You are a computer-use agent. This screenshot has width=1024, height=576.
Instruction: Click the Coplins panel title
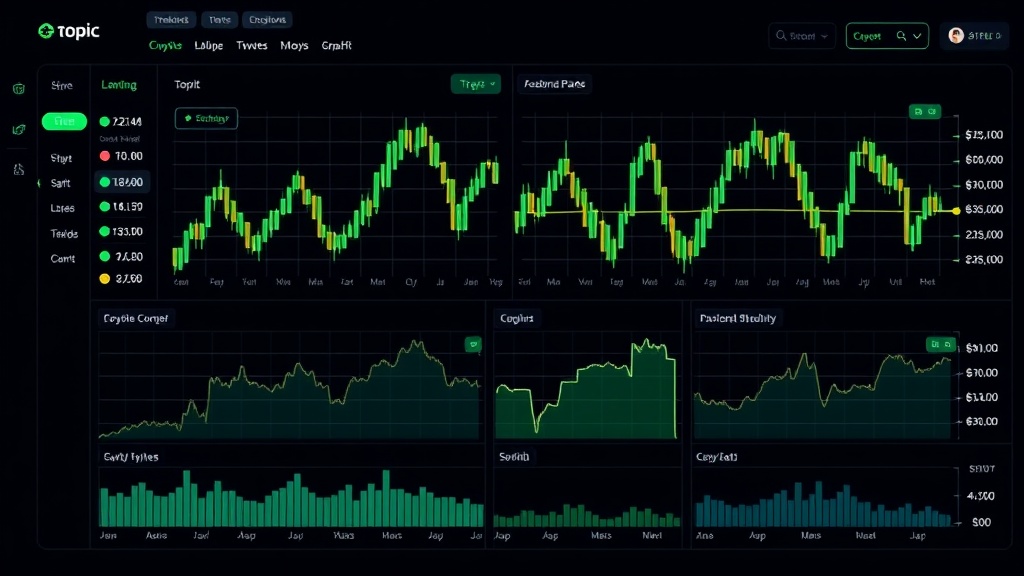pos(517,318)
